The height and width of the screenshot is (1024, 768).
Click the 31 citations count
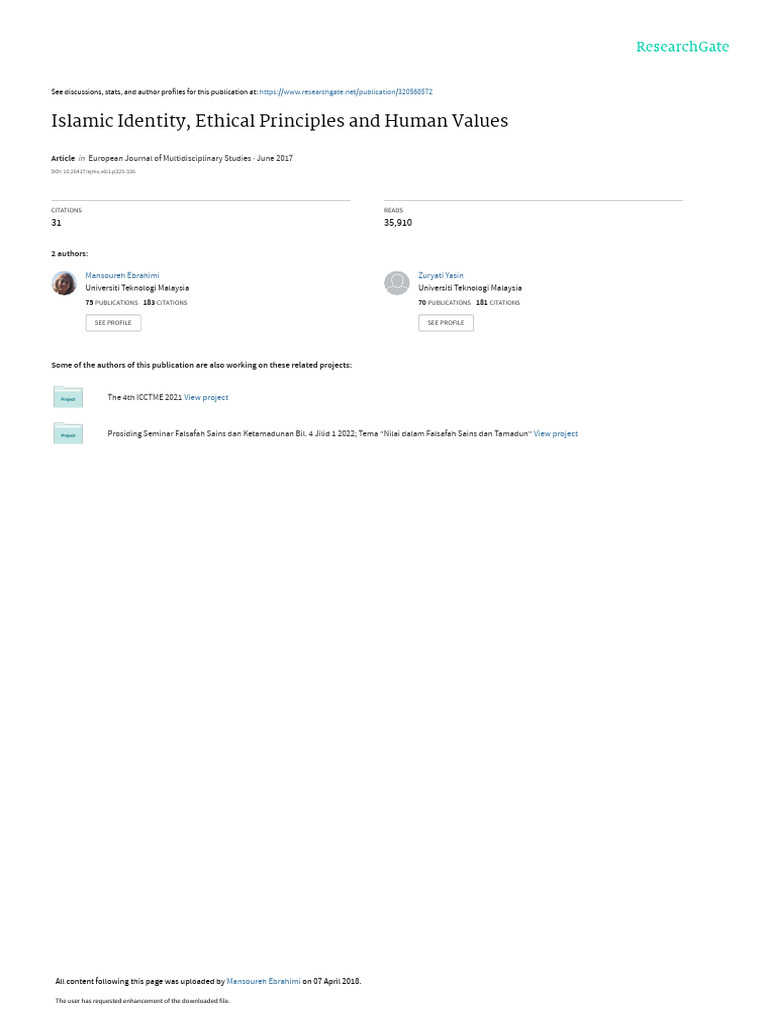tap(56, 223)
